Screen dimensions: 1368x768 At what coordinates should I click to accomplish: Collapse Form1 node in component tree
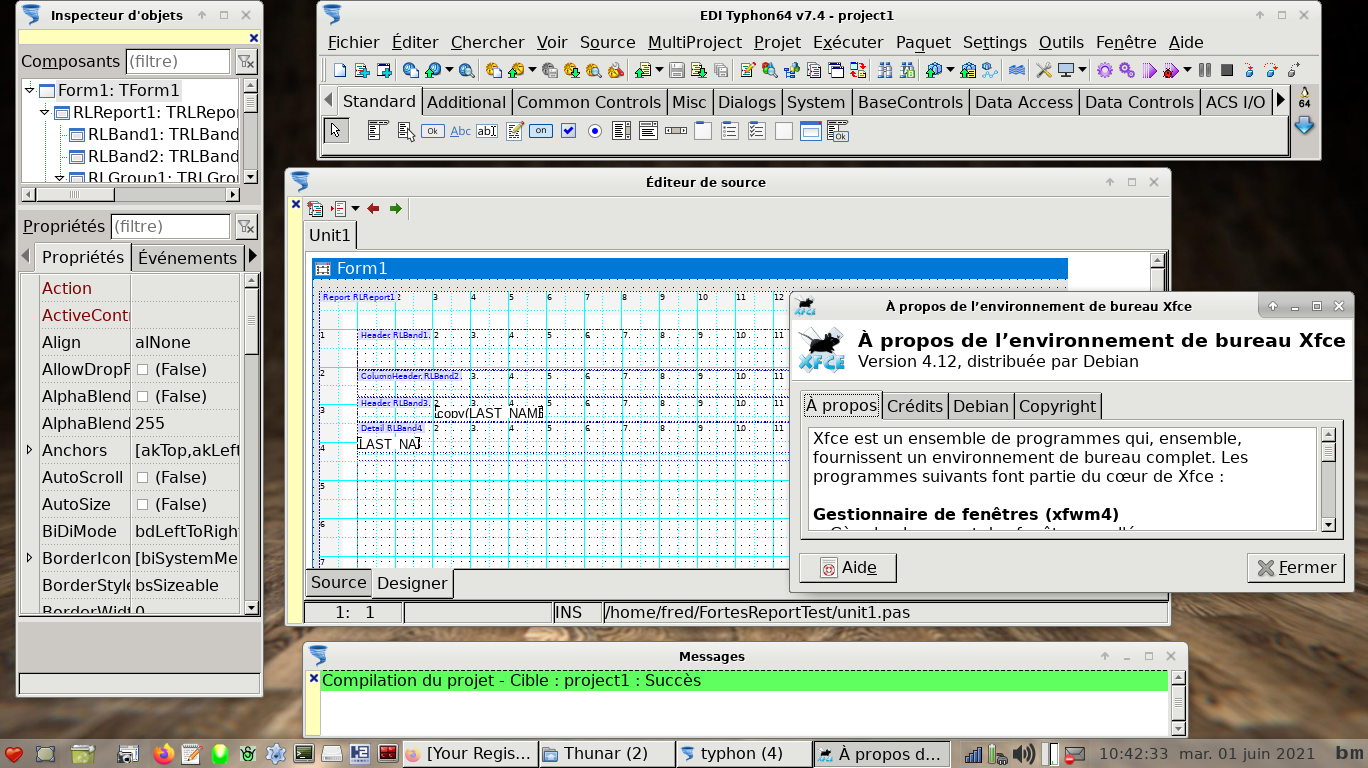[x=28, y=90]
